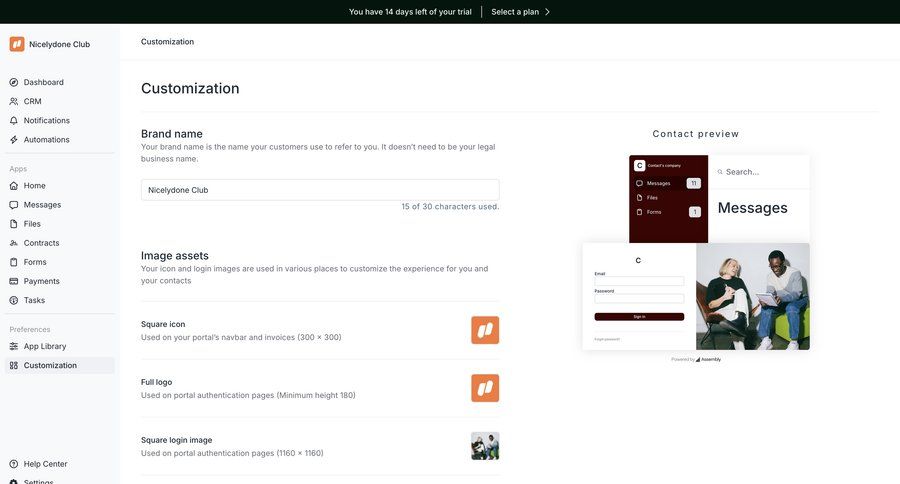Go to CRM in the sidebar
The height and width of the screenshot is (484, 900).
(60, 101)
